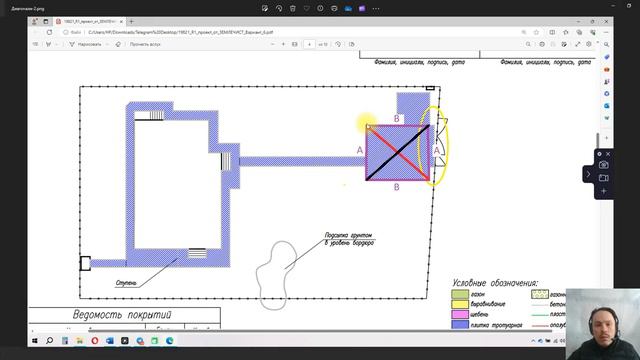Screen dimensions: 640x360
Task: Enter full screen in PDF toolbar
Action: pyautogui.click(x=577, y=44)
